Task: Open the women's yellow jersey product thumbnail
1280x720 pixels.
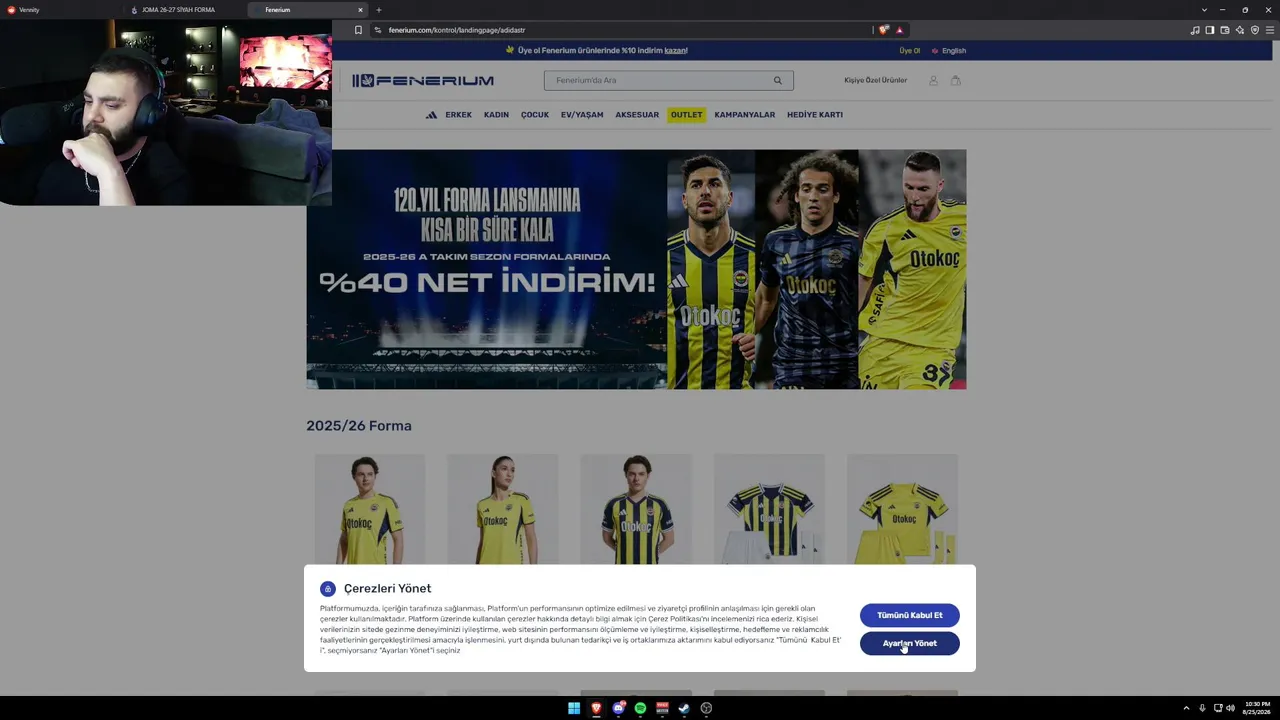Action: click(503, 509)
